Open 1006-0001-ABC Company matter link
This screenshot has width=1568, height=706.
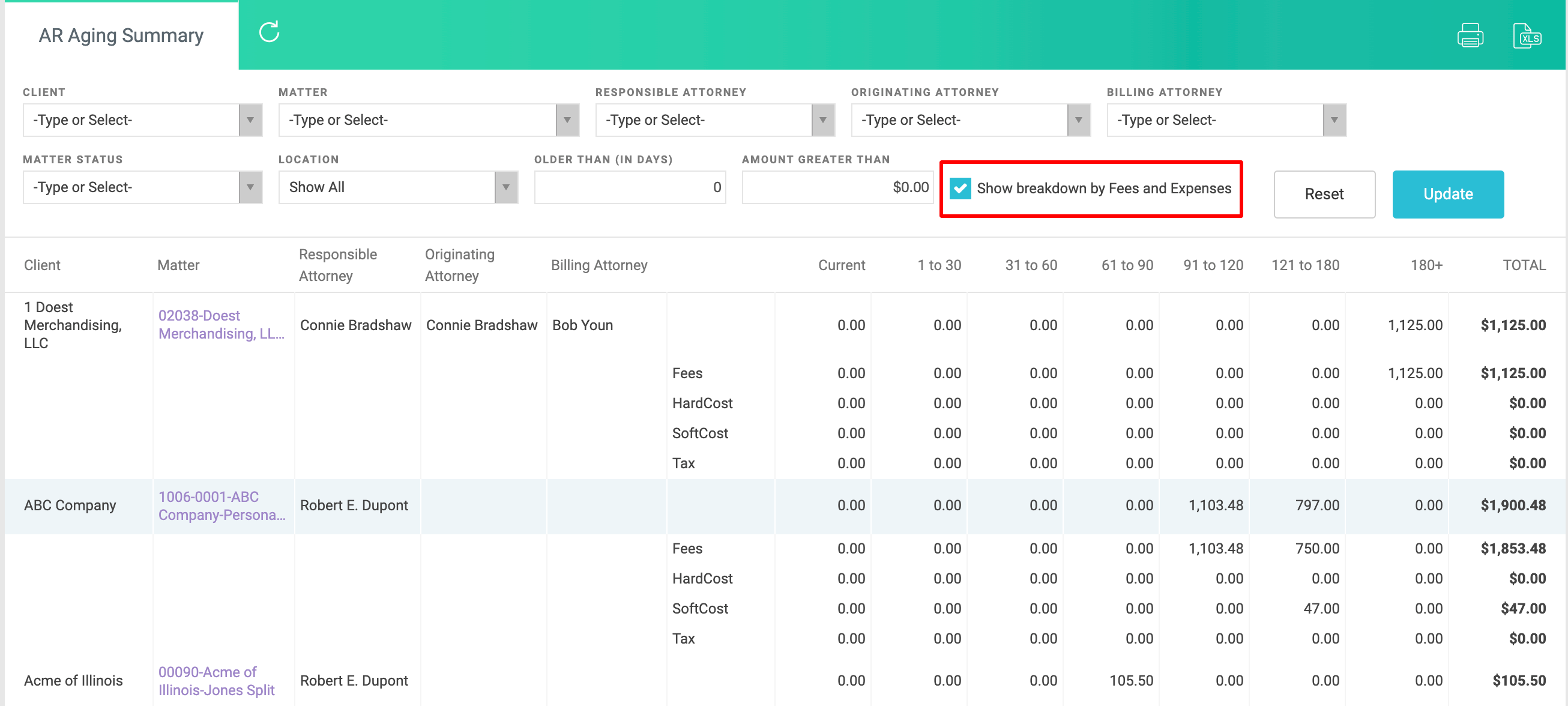[221, 505]
